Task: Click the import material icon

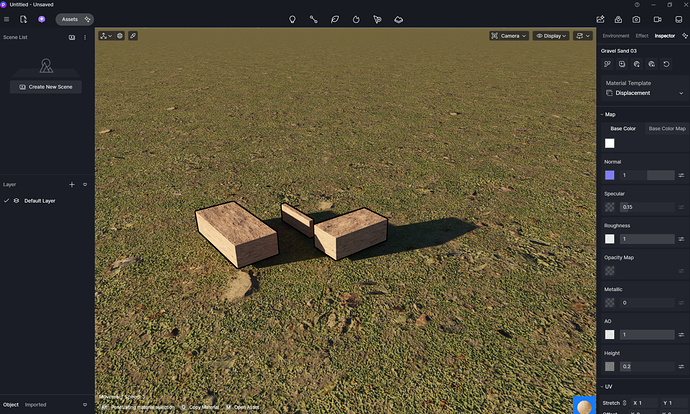Action: [637, 64]
